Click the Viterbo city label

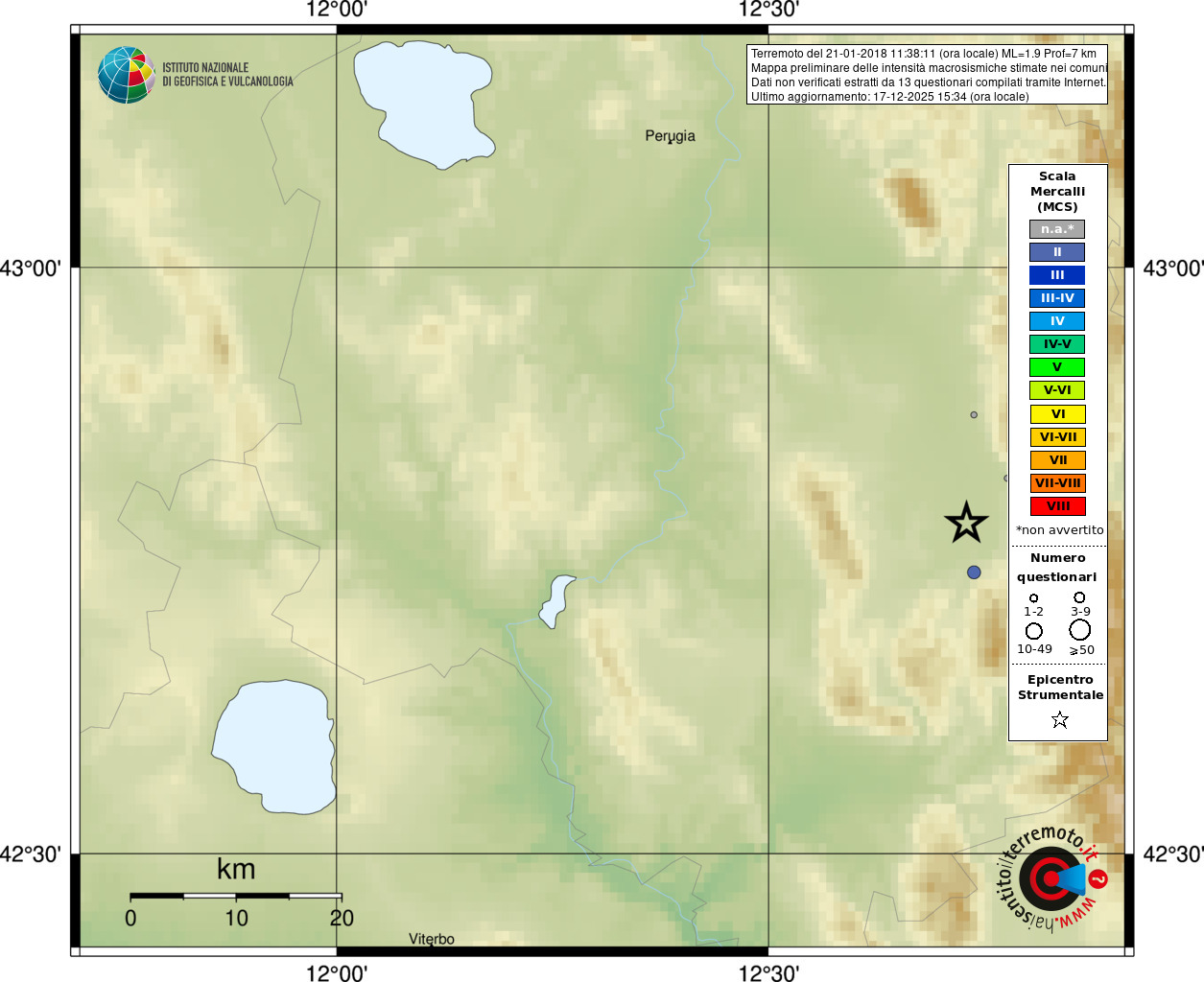tap(432, 939)
